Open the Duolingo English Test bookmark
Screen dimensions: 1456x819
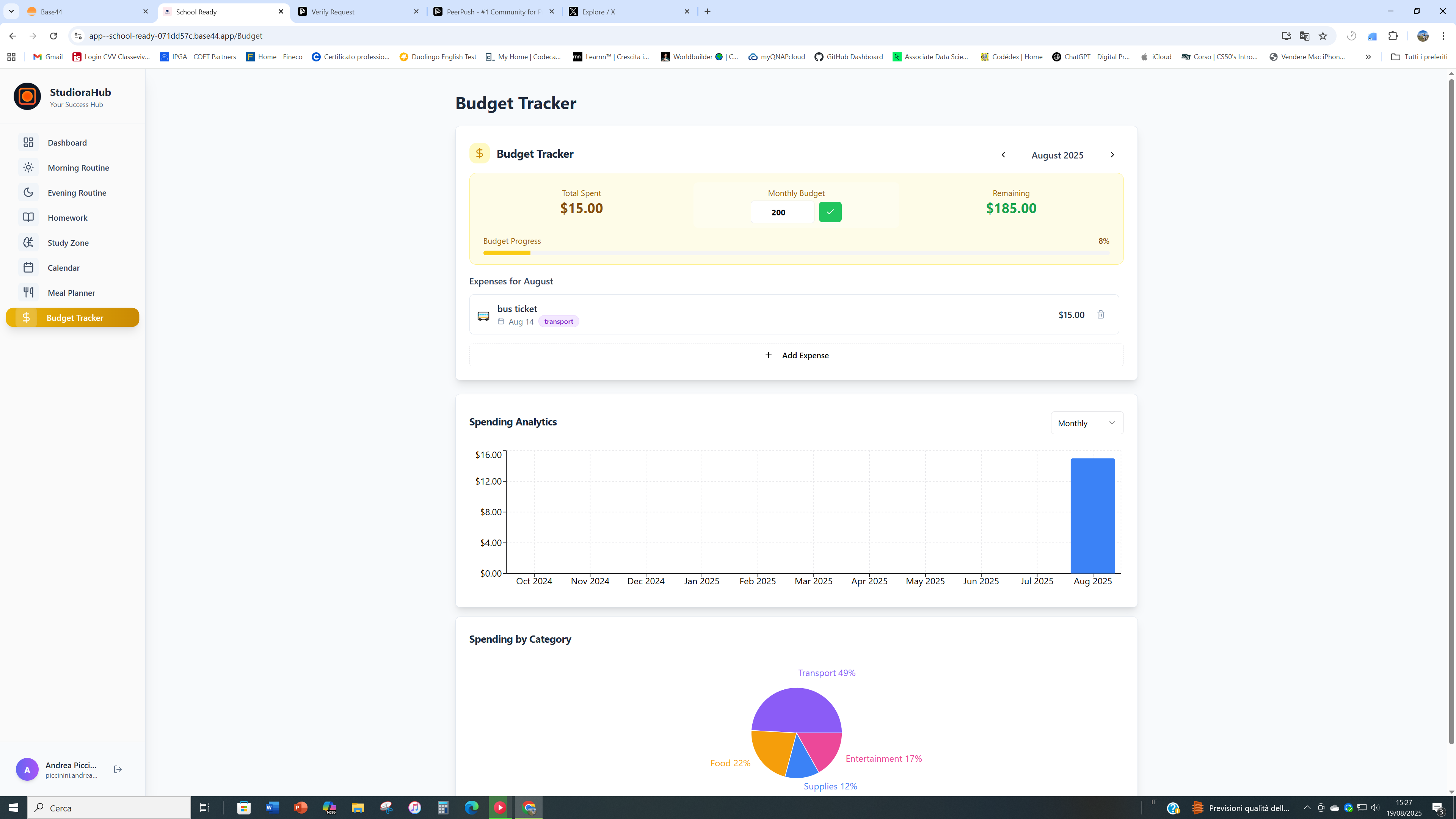click(x=438, y=56)
